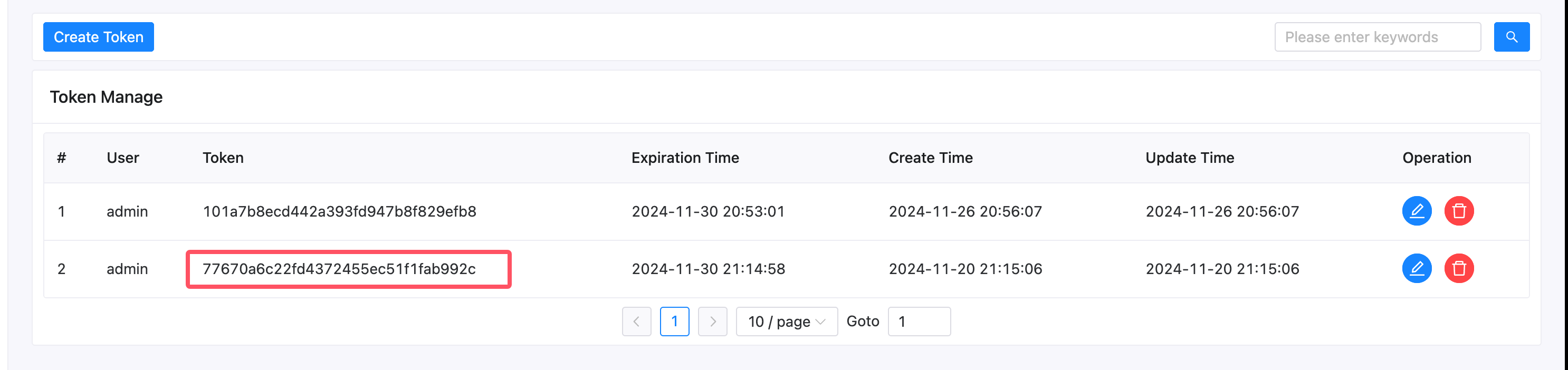1568x370 pixels.
Task: Click the Update Time column header
Action: [1189, 158]
